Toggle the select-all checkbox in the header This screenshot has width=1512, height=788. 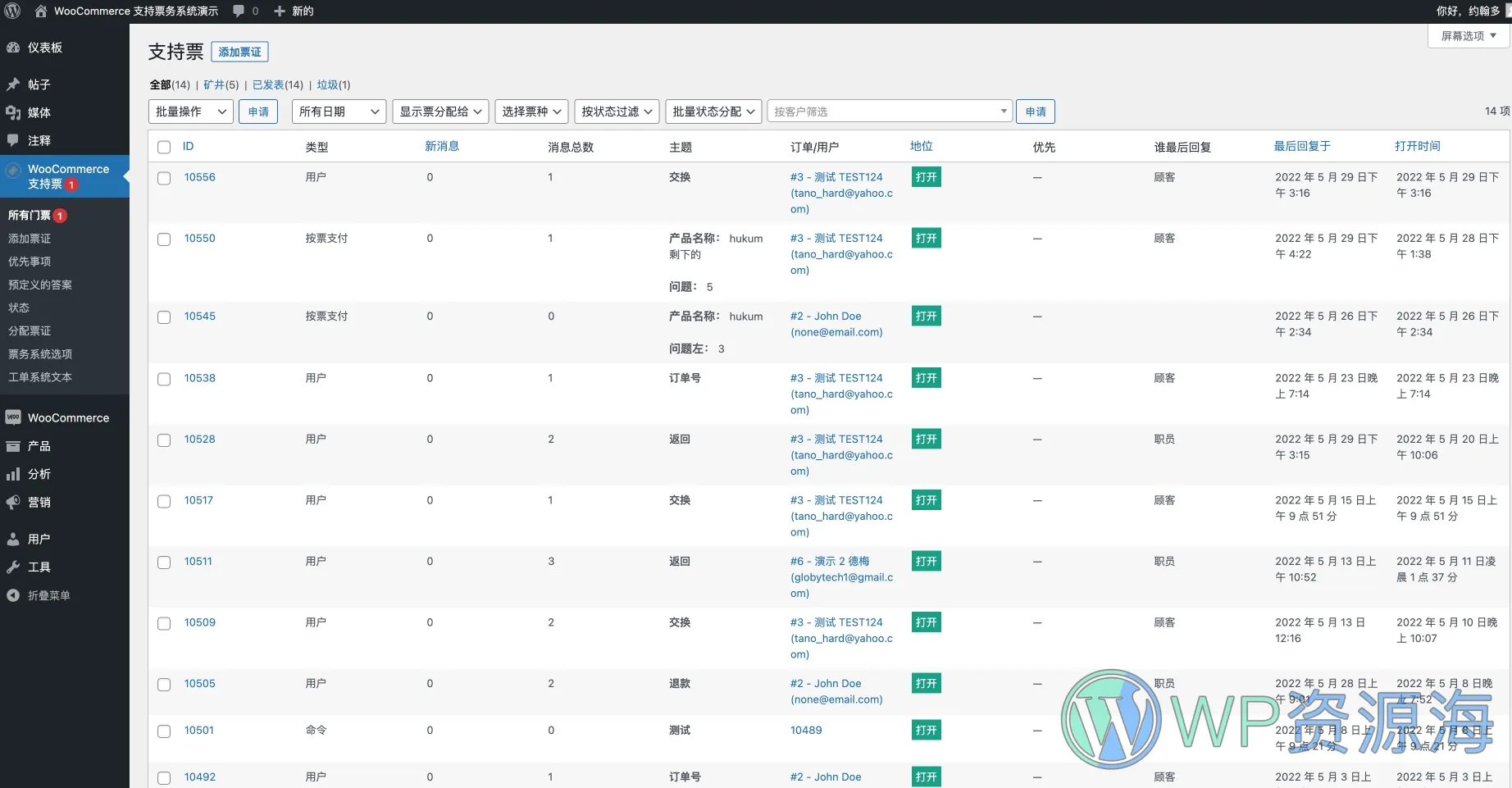[164, 147]
